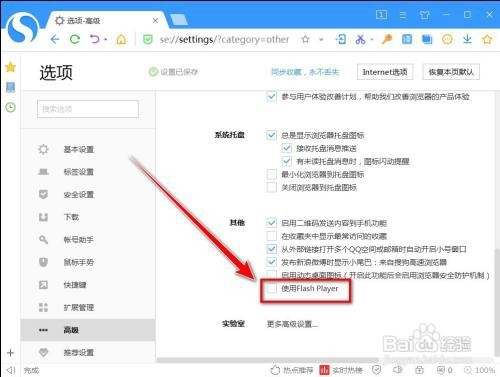Enable 关闭浏览器到托盘图标 checkbox
The image size is (500, 377).
[271, 187]
